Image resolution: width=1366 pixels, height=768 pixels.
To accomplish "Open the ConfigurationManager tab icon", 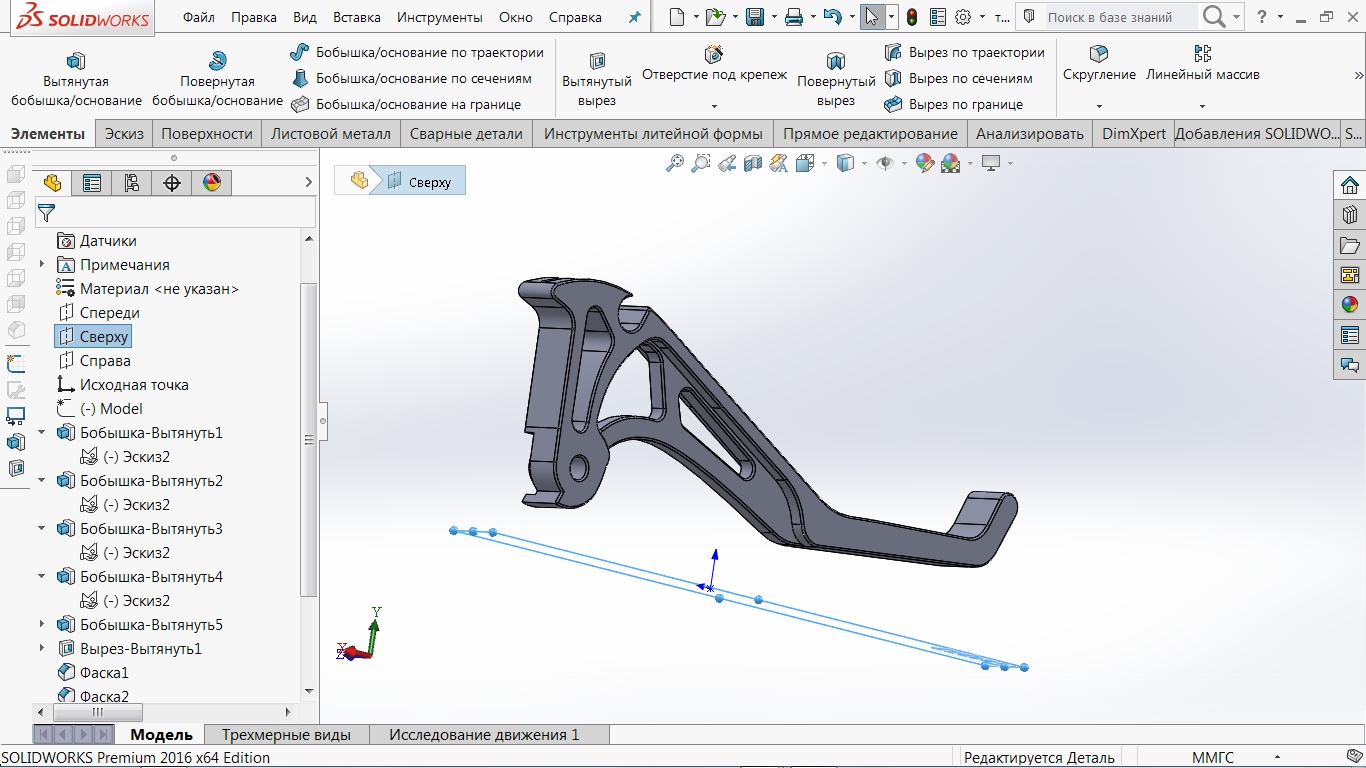I will [132, 182].
